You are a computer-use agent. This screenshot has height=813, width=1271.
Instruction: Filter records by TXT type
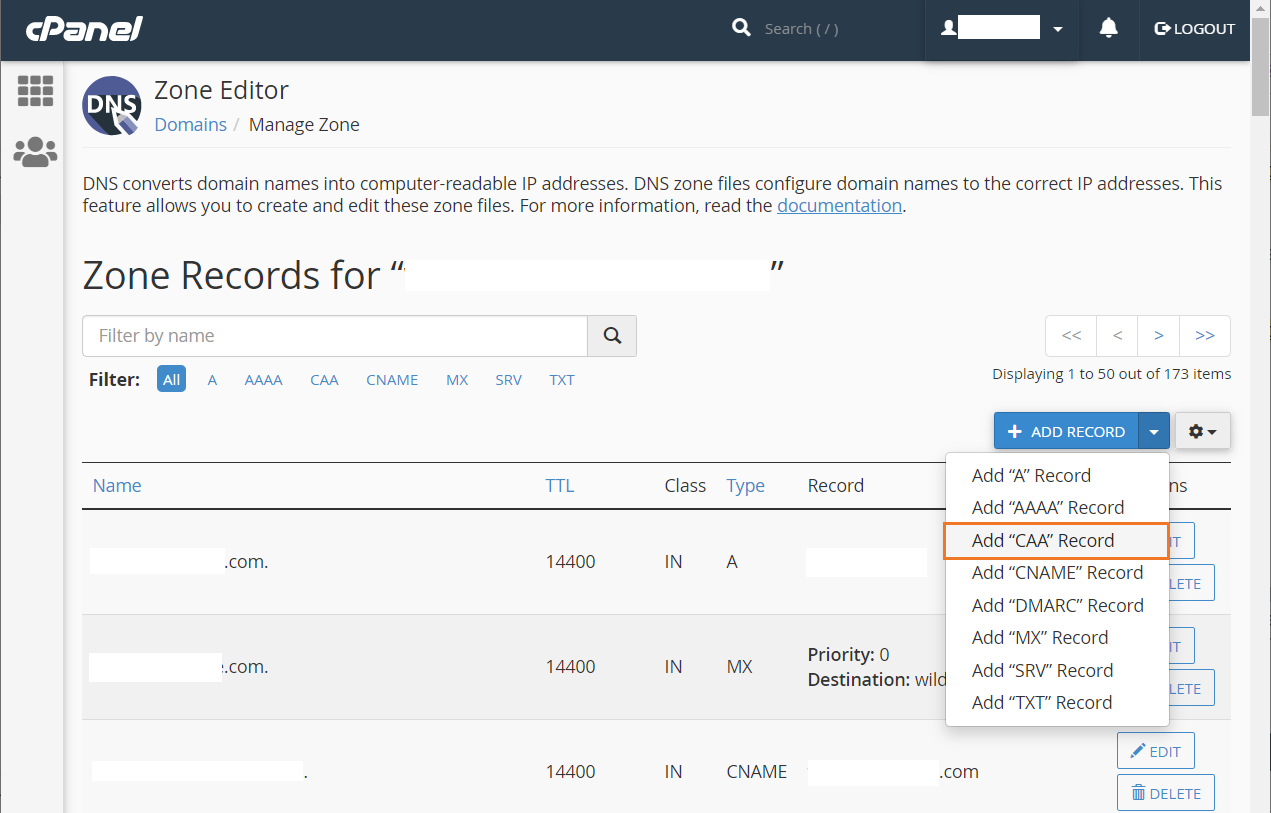[x=561, y=379]
